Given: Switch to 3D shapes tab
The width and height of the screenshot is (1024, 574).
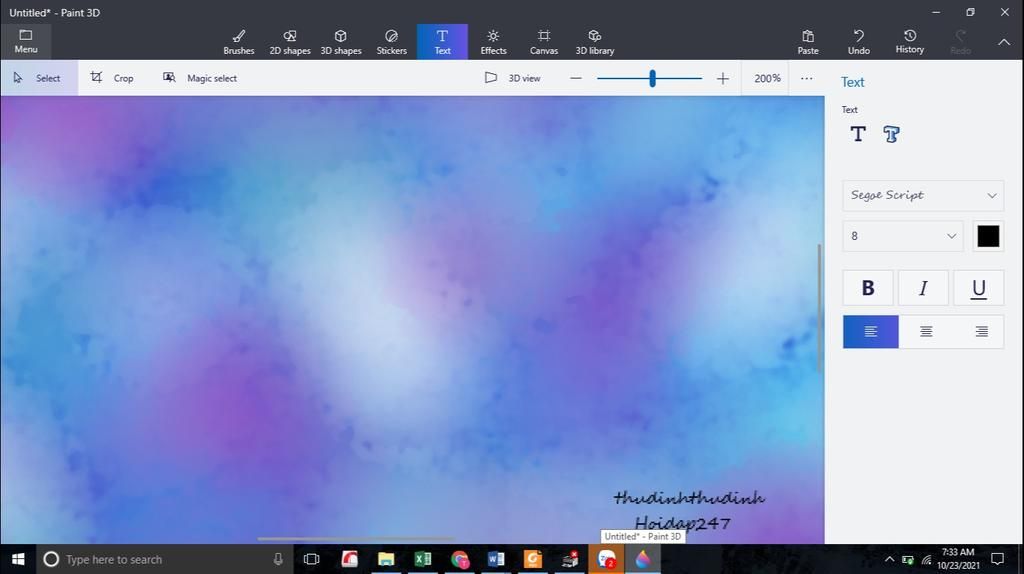Looking at the screenshot, I should 340,42.
